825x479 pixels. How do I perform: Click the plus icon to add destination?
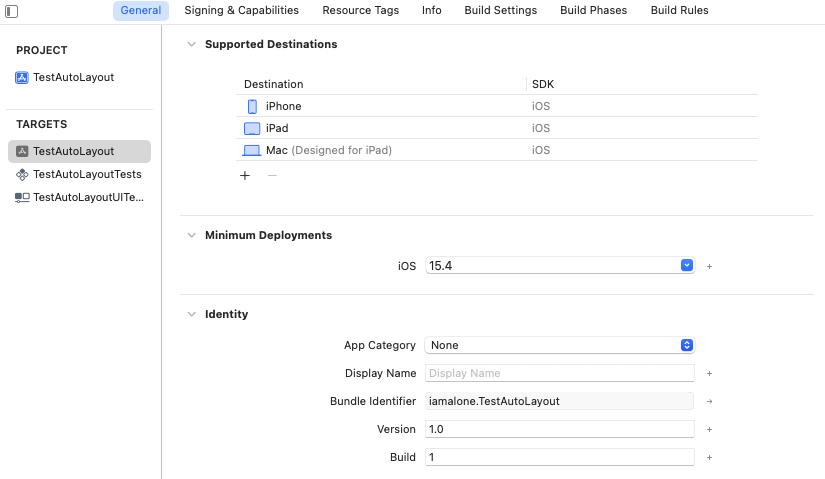(x=245, y=175)
